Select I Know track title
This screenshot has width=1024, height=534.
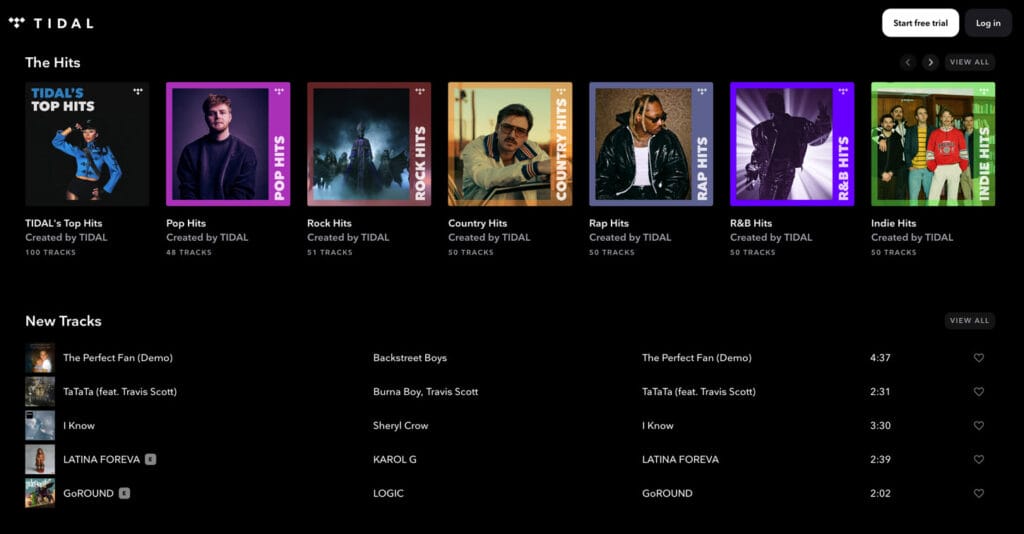click(x=79, y=426)
